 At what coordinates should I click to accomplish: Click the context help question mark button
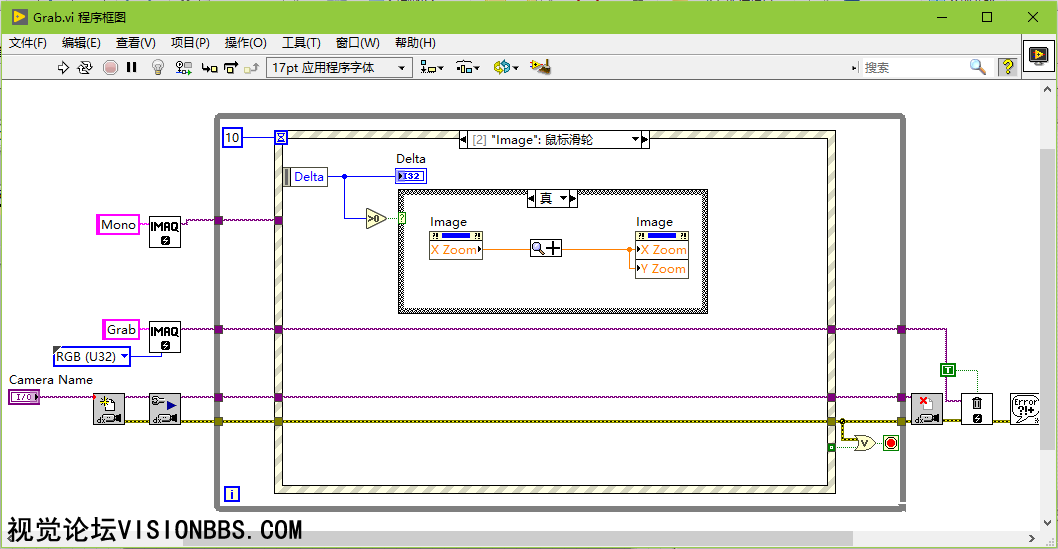coord(1007,67)
